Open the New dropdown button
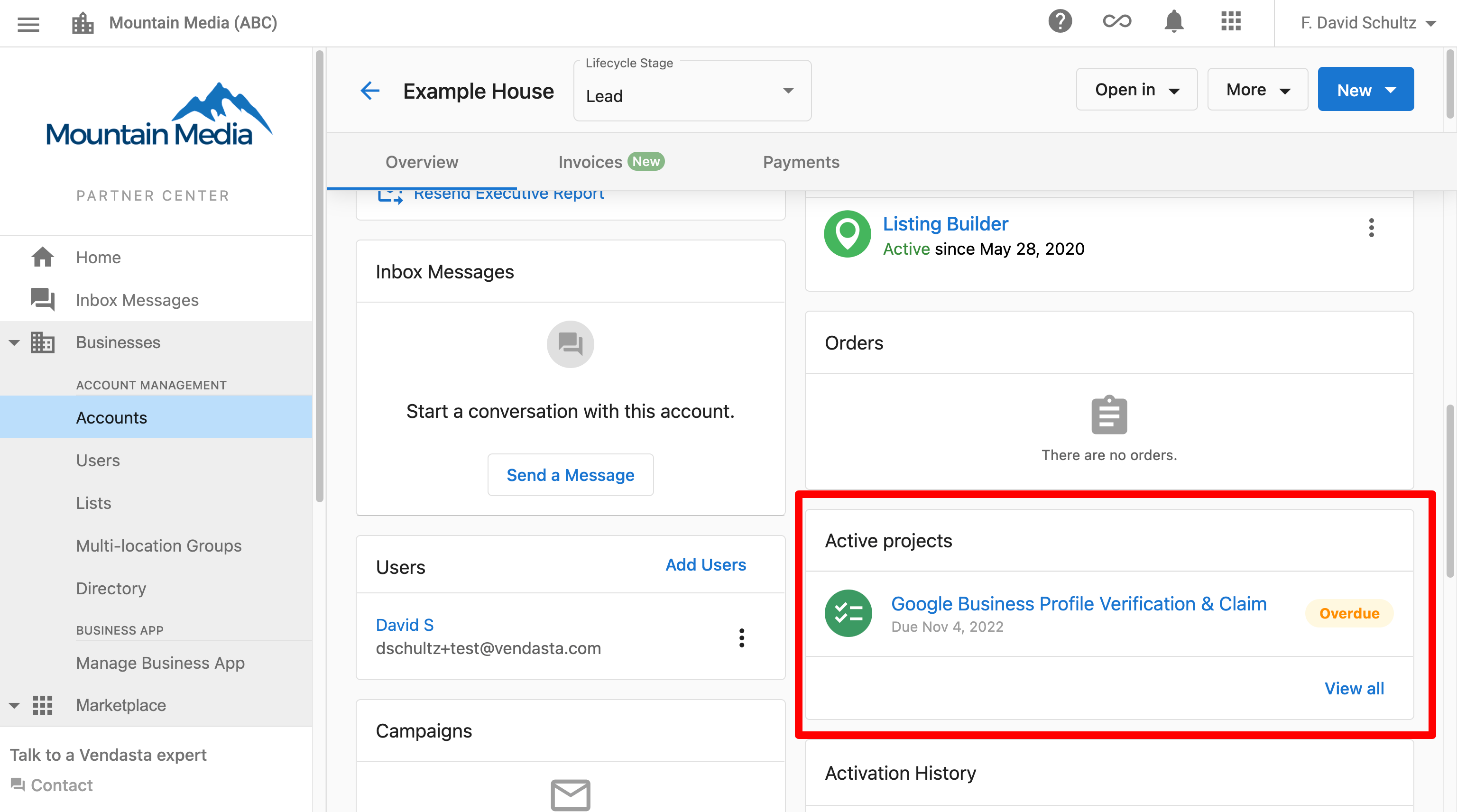This screenshot has width=1457, height=812. [x=1365, y=89]
